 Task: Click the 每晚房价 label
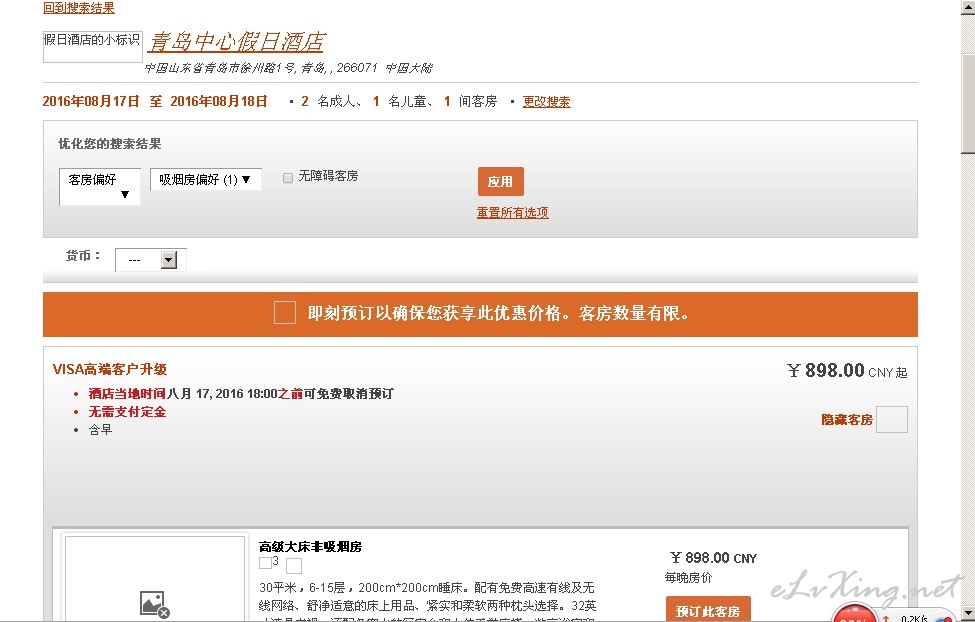[688, 578]
